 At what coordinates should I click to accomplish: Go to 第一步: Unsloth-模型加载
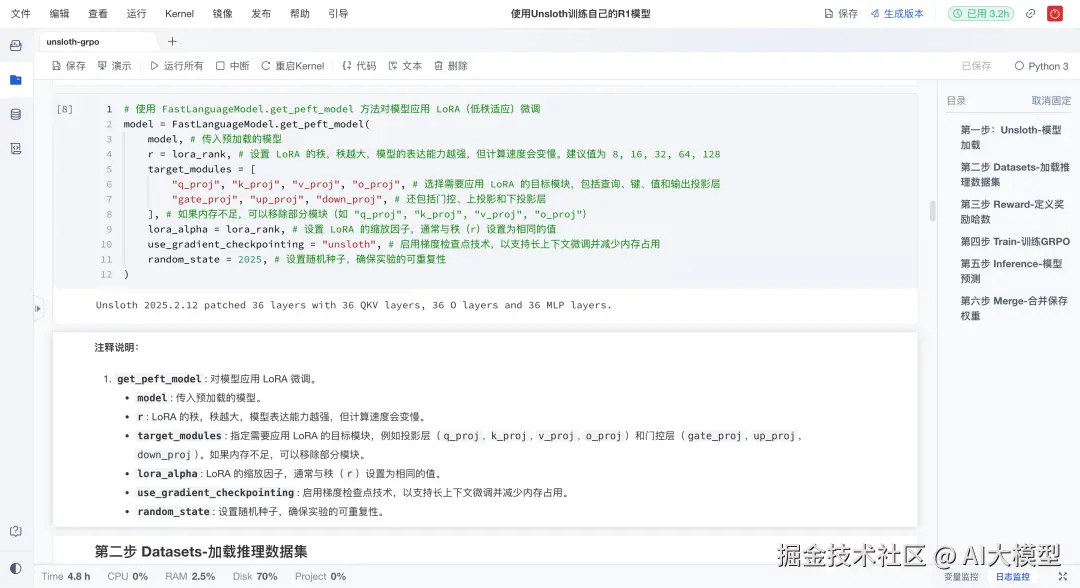(1010, 137)
